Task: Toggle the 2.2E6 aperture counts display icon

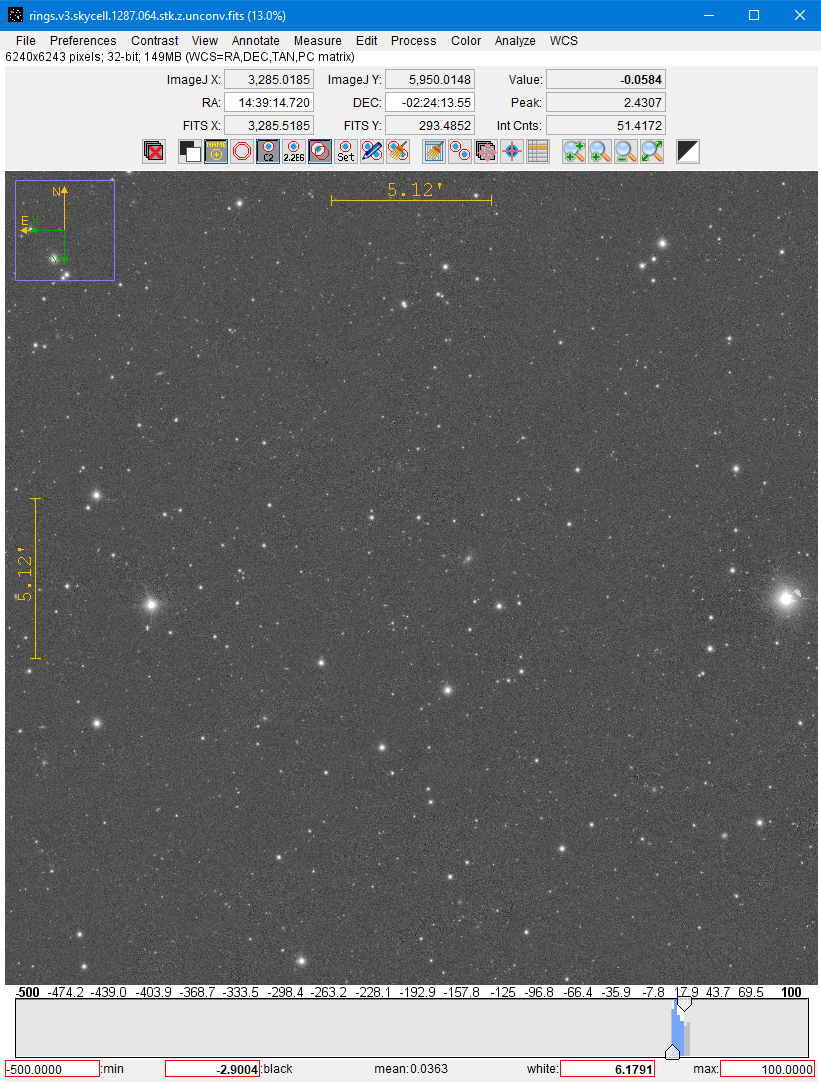Action: coord(294,151)
